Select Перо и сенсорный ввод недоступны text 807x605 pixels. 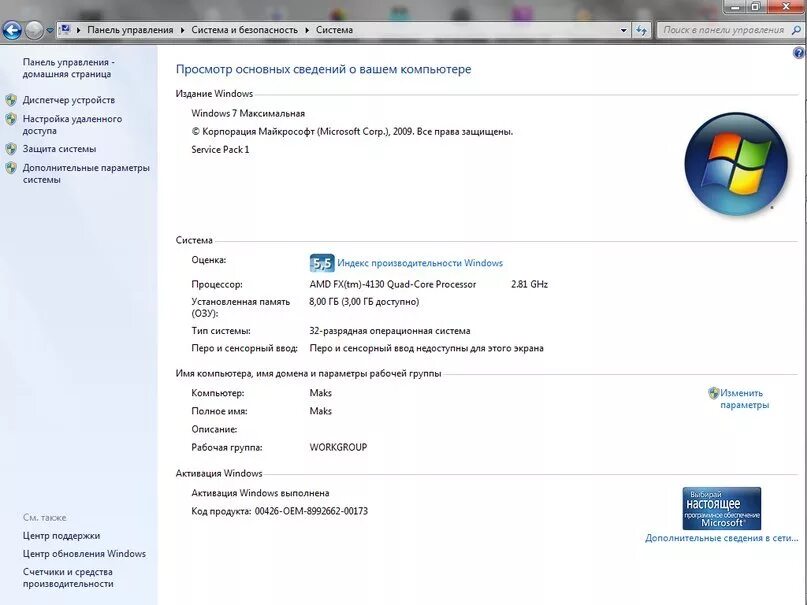(427, 348)
